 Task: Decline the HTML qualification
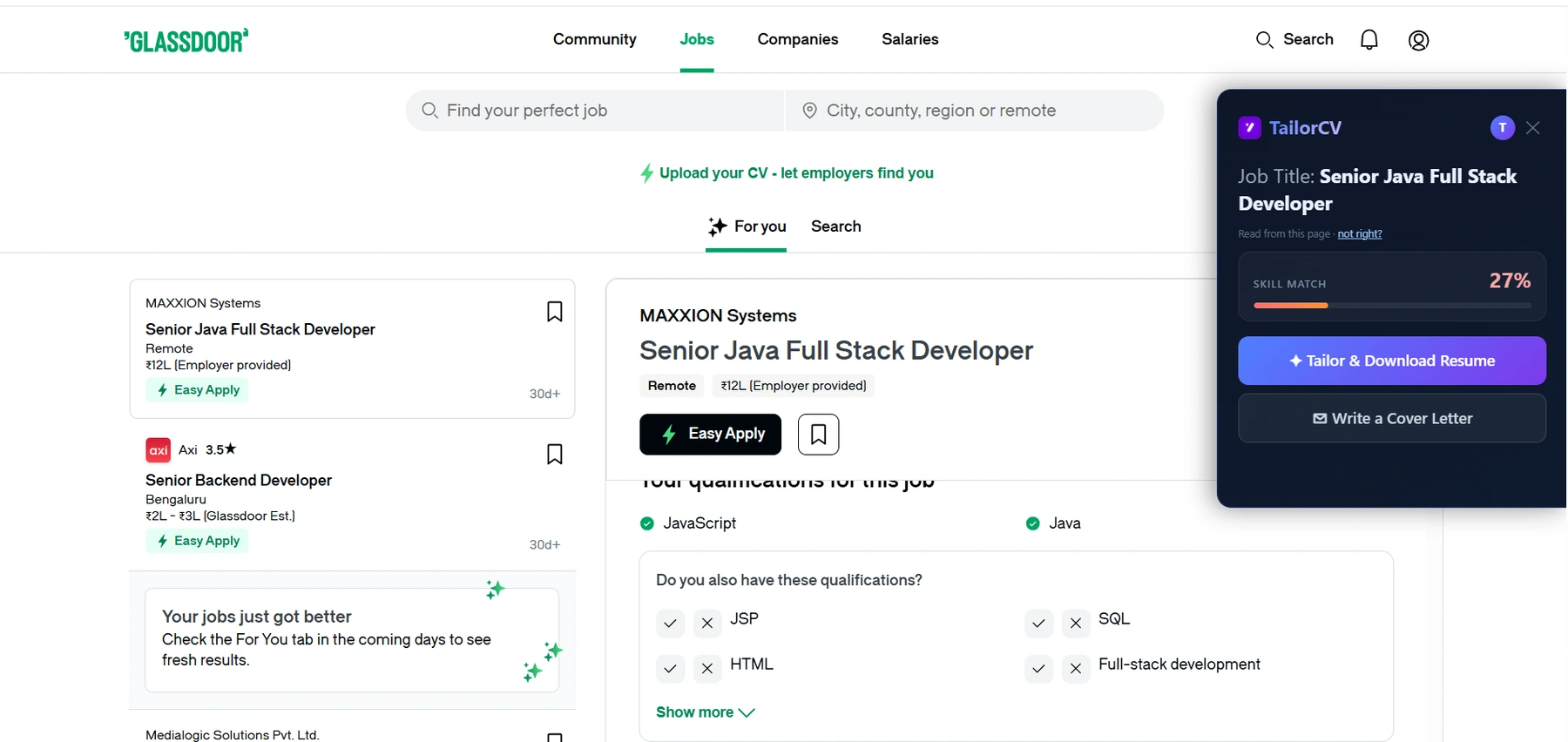707,668
